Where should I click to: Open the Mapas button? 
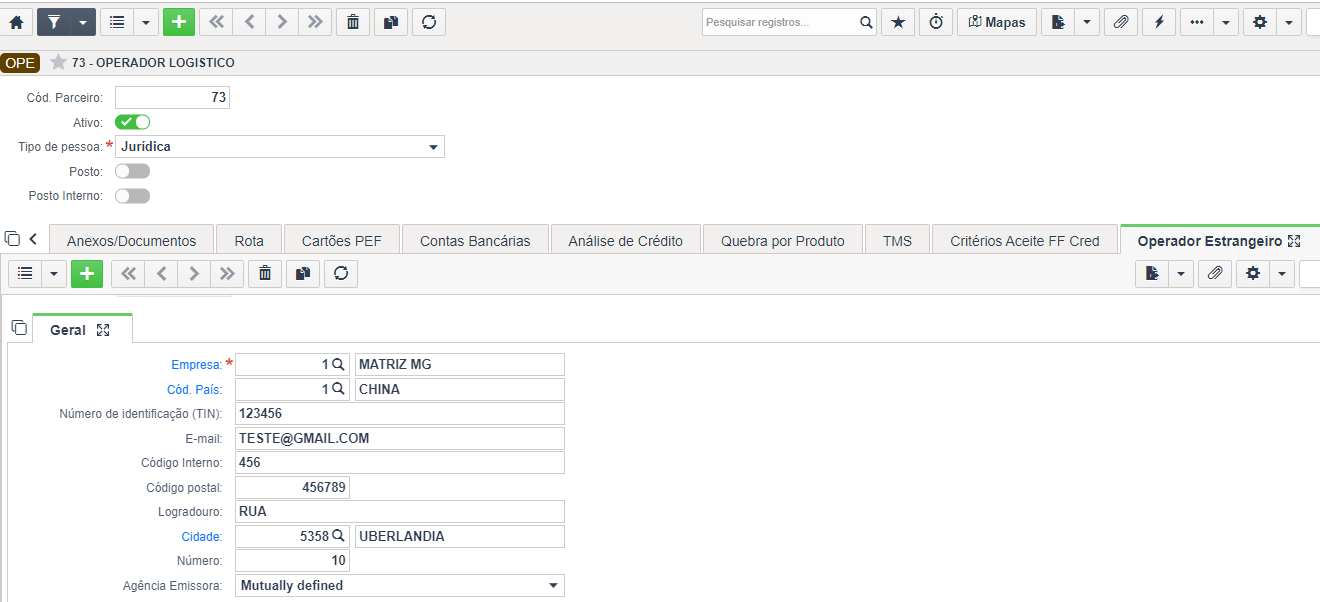[x=997, y=22]
